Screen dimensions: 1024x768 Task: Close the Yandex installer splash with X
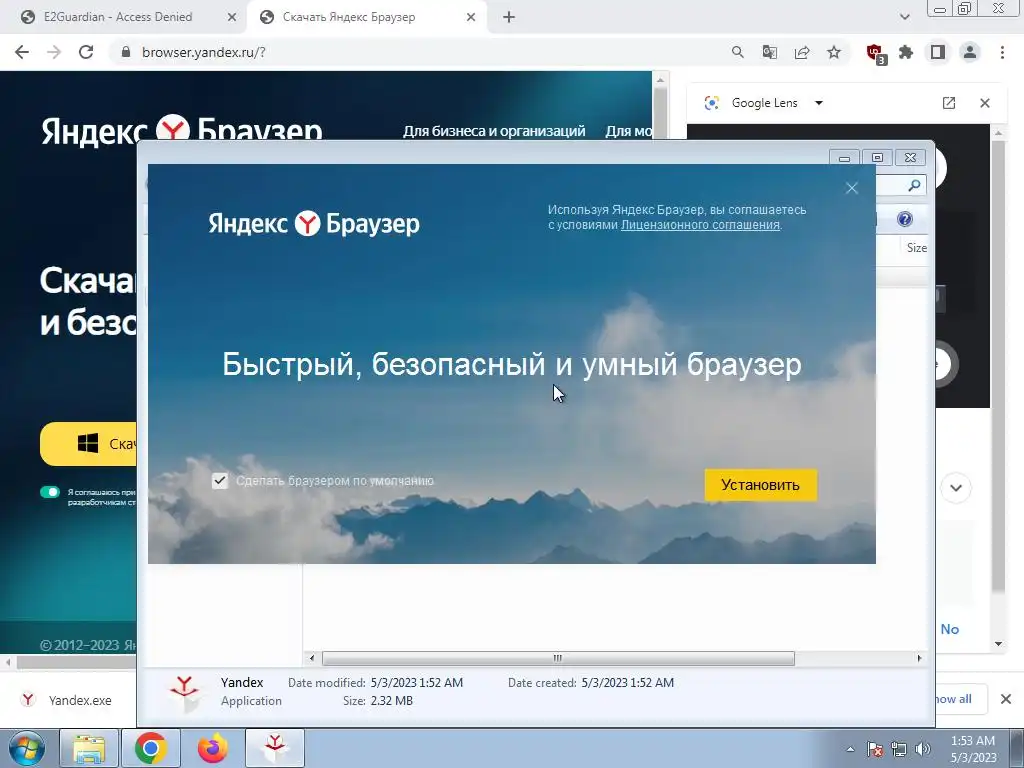(852, 188)
